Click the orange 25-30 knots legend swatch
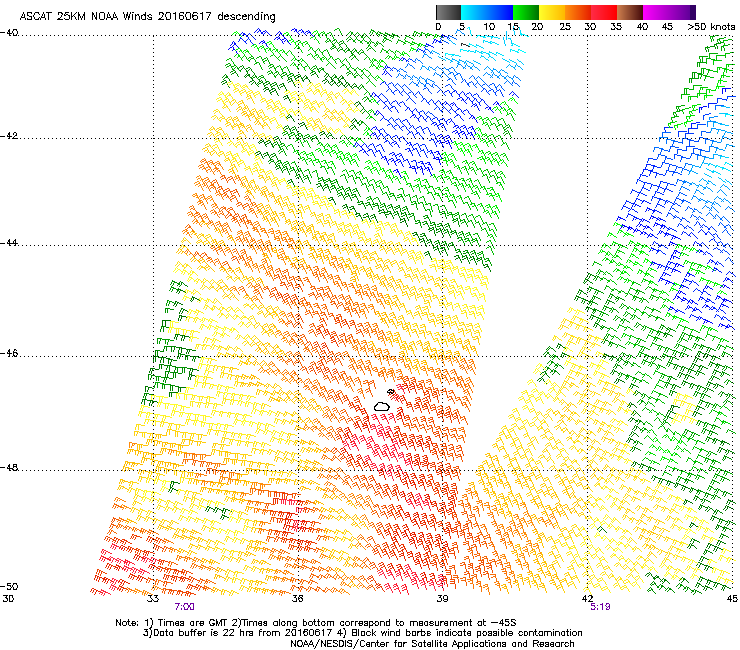Image resolution: width=740 pixels, height=650 pixels. click(x=578, y=12)
